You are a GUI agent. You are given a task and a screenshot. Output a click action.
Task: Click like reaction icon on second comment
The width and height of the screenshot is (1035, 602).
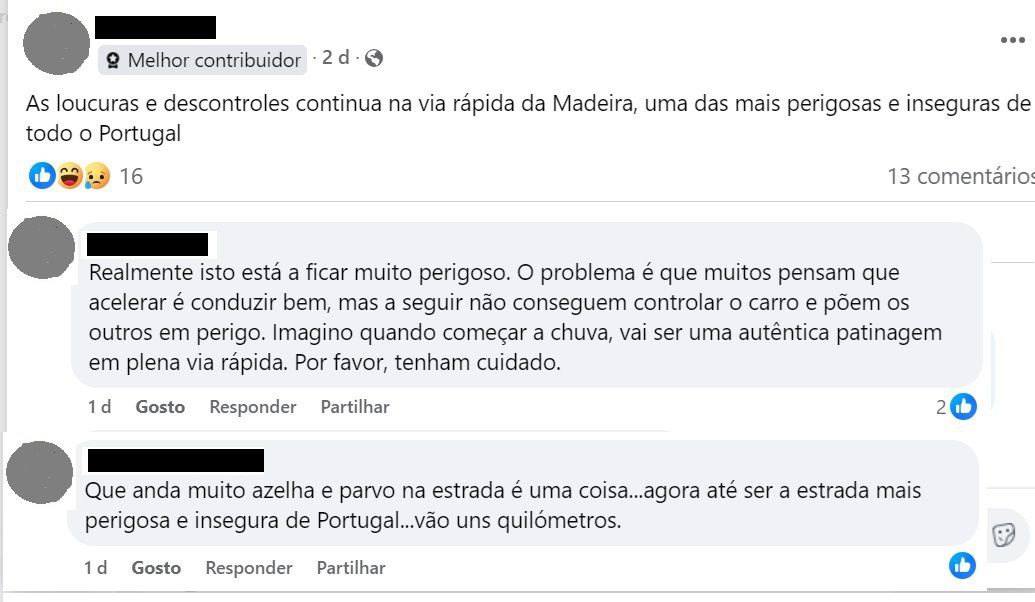pos(963,566)
